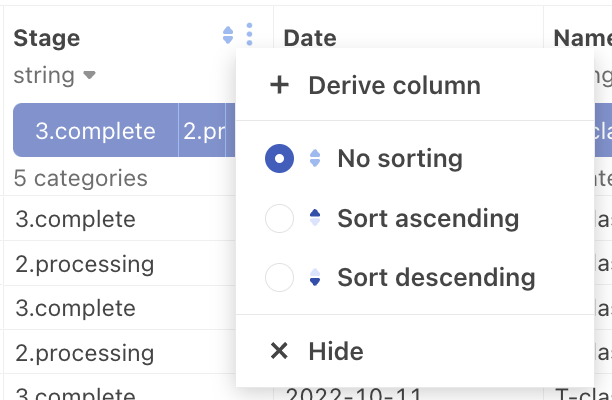Select the No sorting radio button
The image size is (612, 400).
[280, 158]
